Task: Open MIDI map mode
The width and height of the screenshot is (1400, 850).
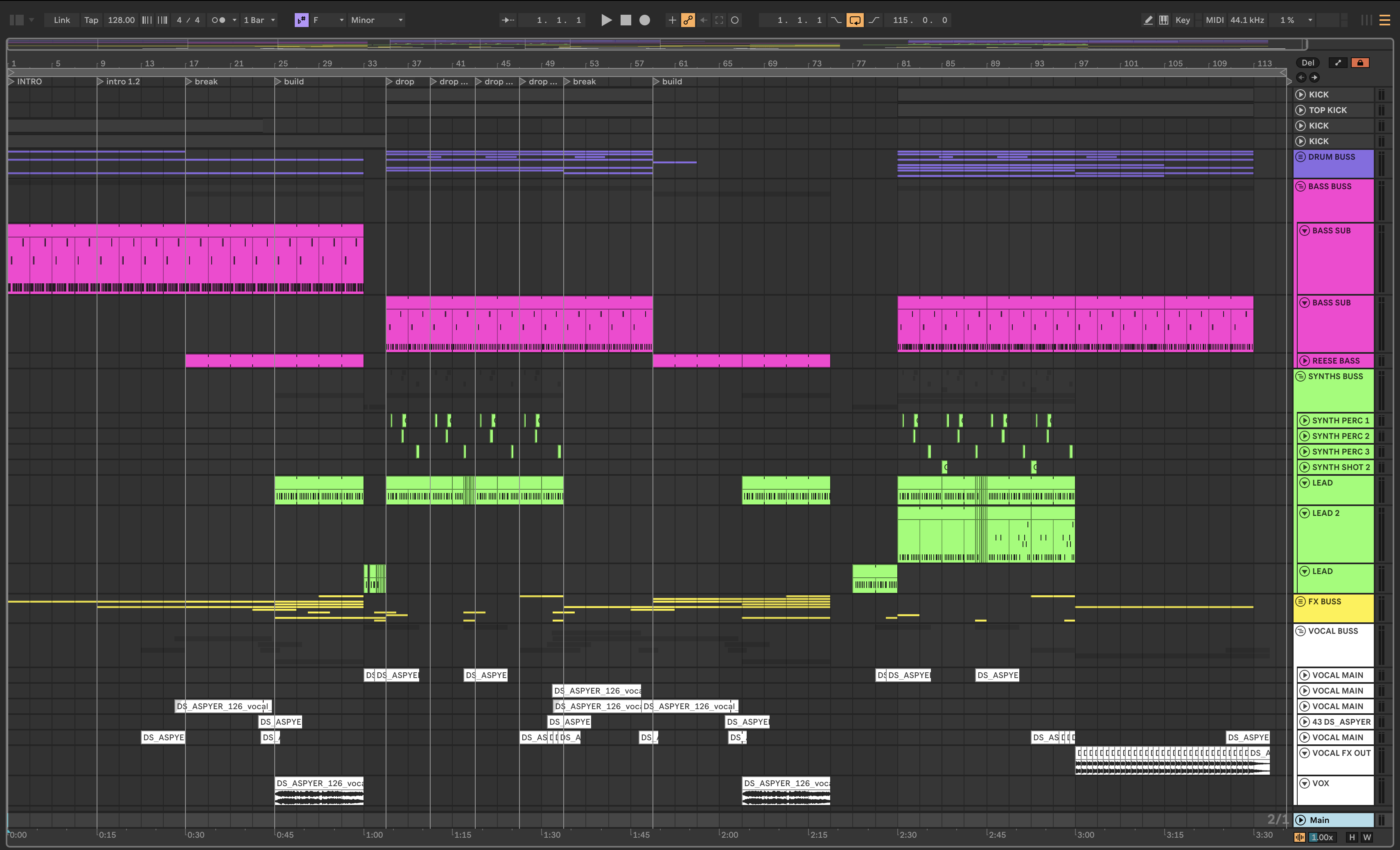Action: coord(1214,20)
